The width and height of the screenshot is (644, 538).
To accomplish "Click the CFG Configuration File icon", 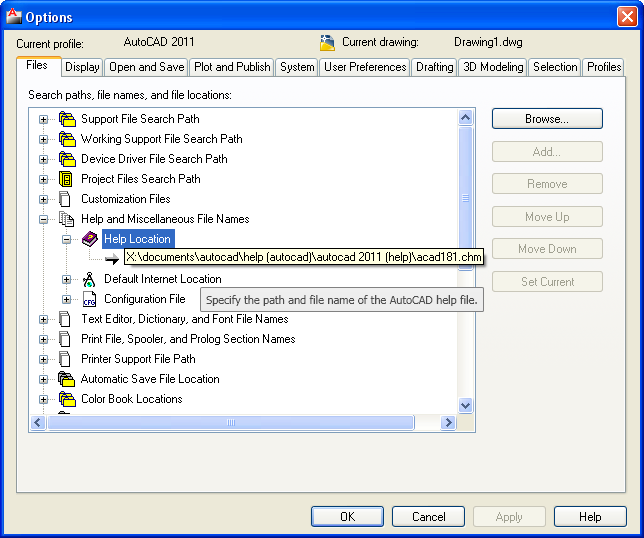I will coord(89,299).
